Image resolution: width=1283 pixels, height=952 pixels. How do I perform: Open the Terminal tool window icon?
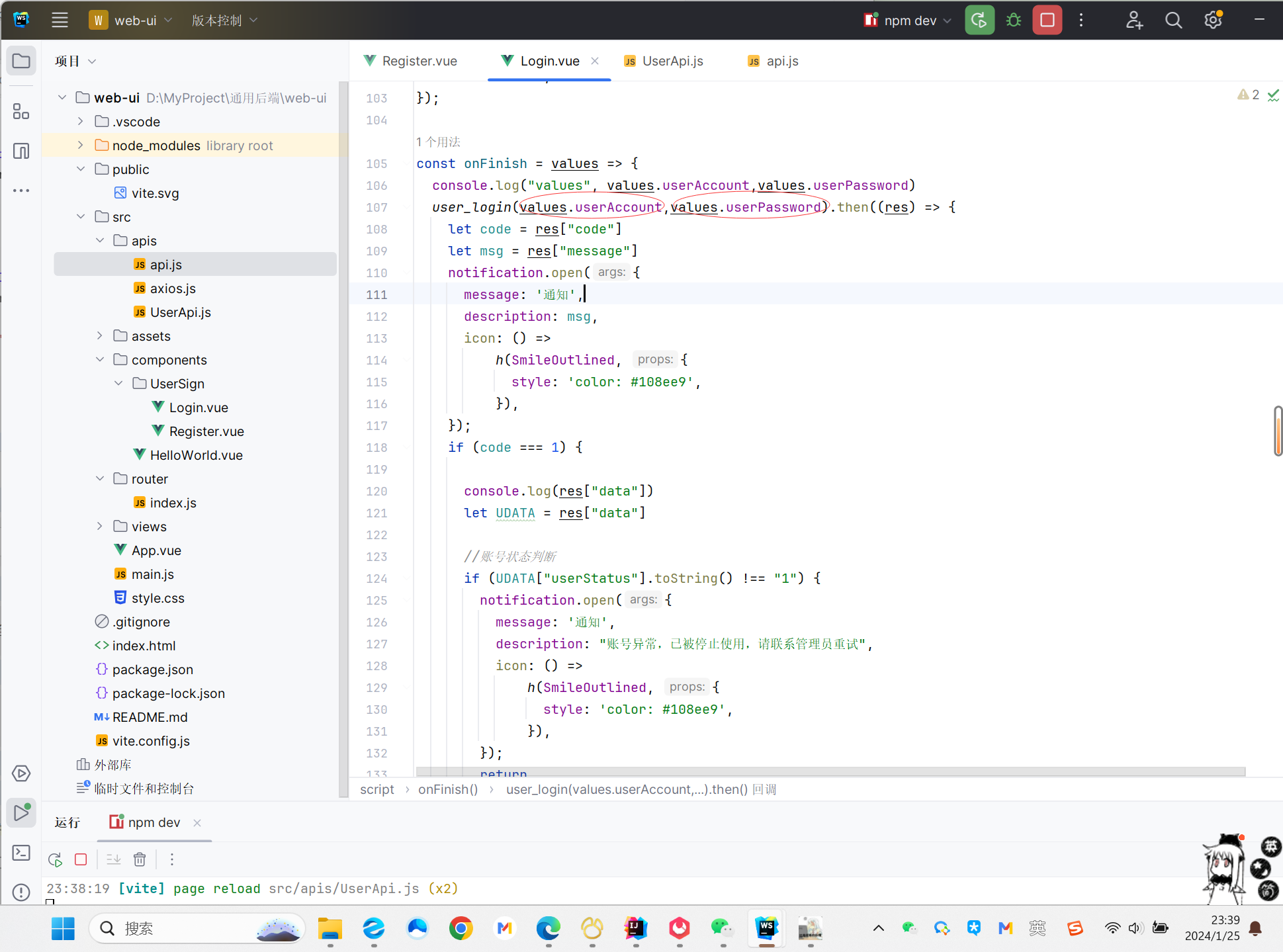(x=21, y=852)
